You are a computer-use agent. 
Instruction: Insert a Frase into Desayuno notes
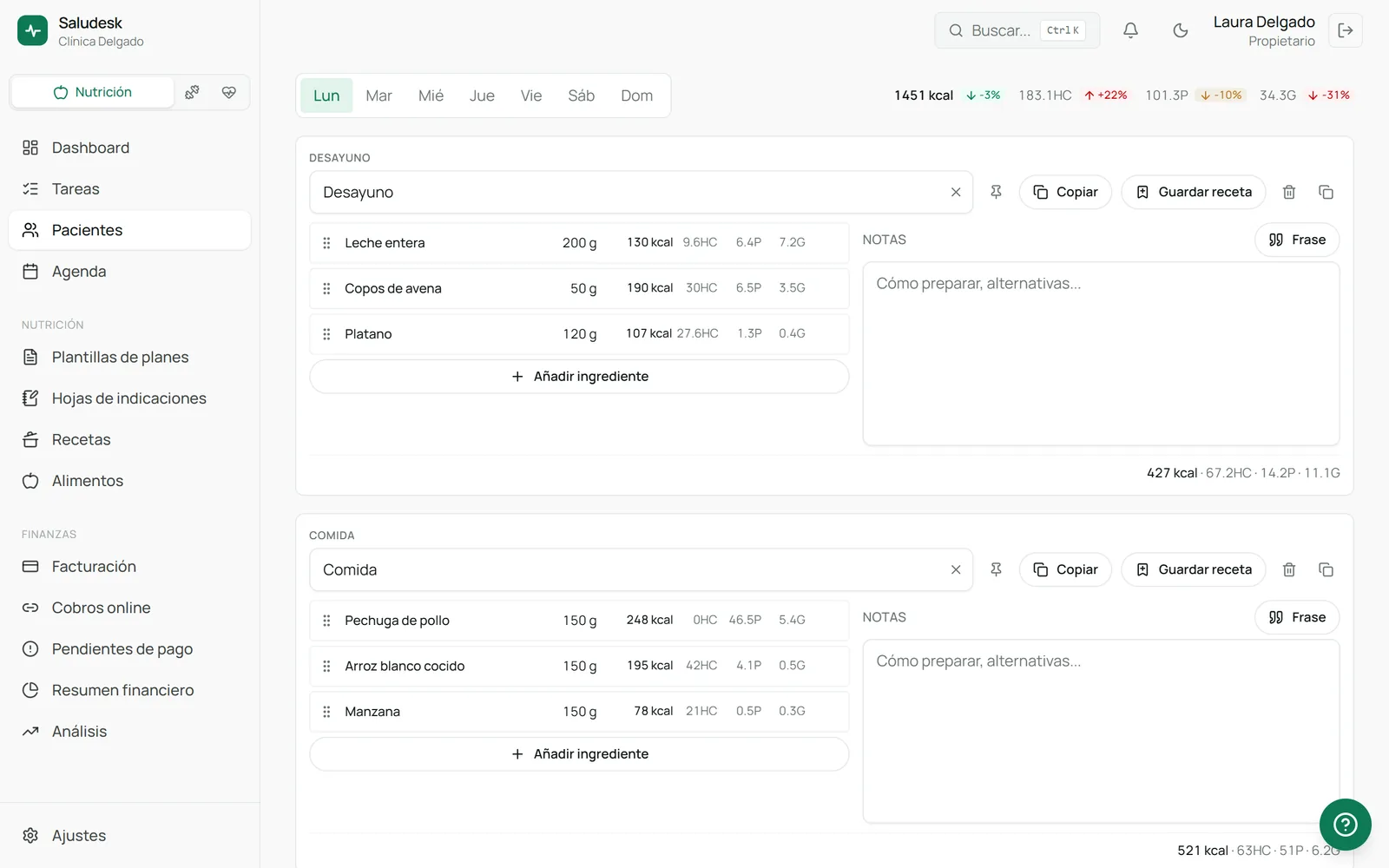(1297, 240)
